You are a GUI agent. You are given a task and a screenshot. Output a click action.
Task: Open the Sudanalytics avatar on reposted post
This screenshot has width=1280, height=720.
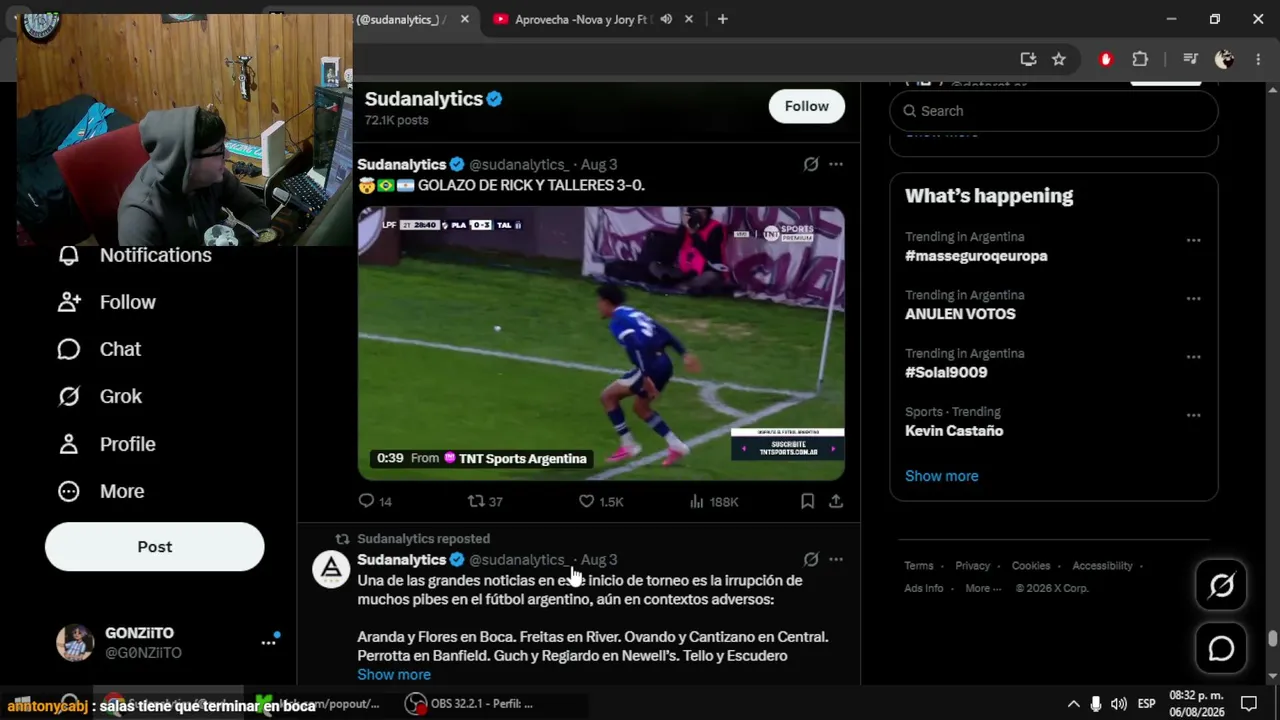coord(331,569)
